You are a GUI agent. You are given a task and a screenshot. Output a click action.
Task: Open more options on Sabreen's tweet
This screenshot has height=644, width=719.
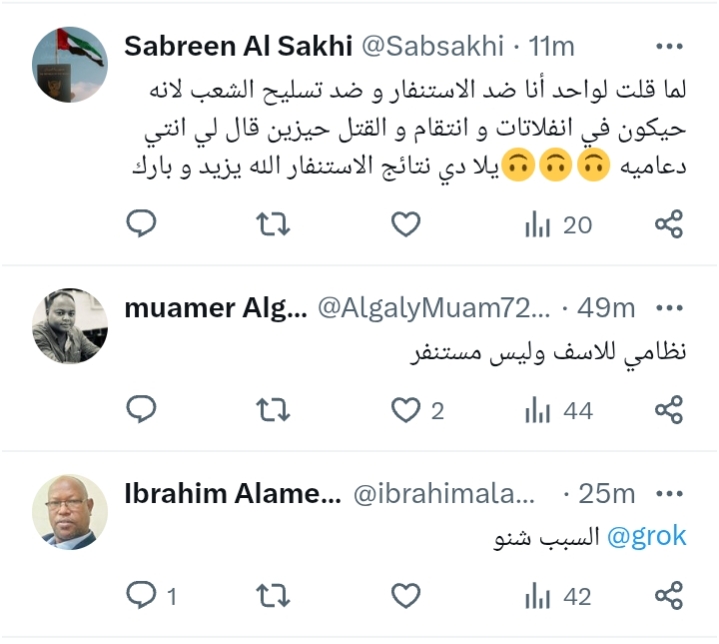668,46
